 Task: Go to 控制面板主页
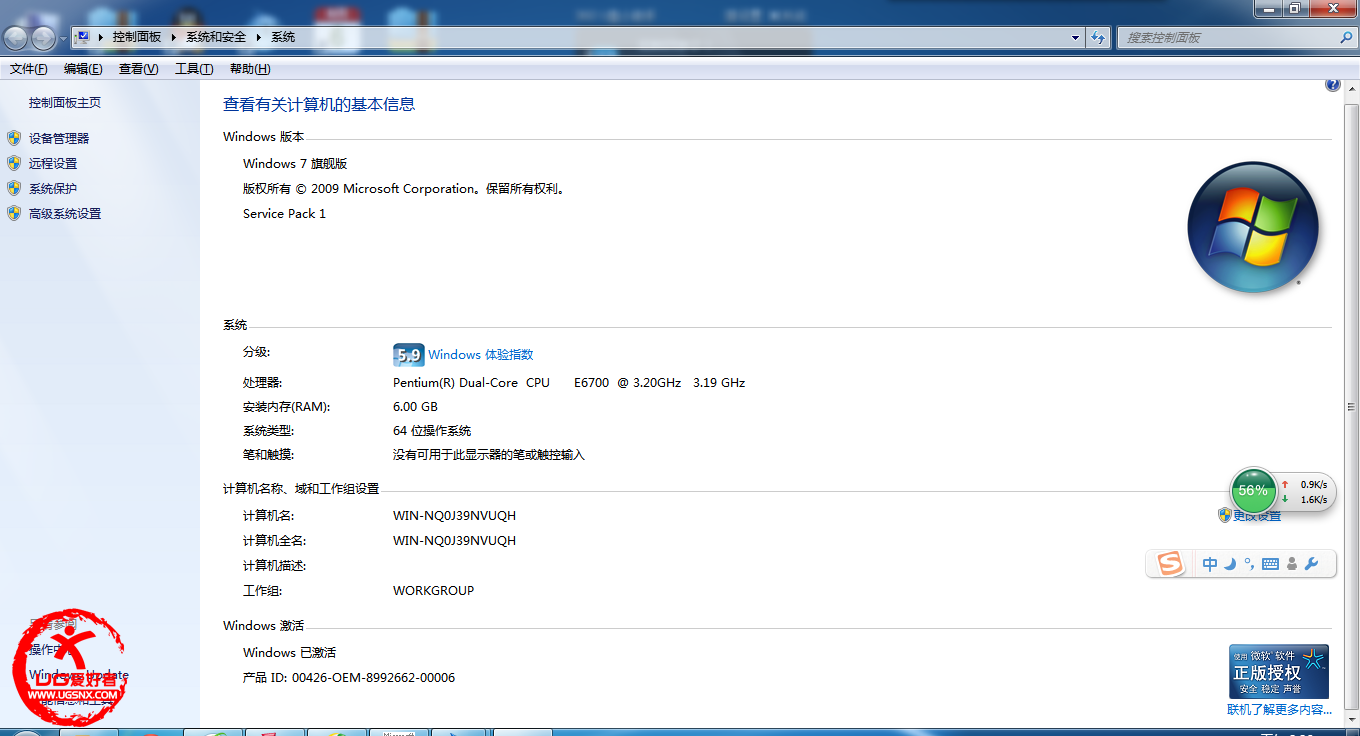pos(65,102)
